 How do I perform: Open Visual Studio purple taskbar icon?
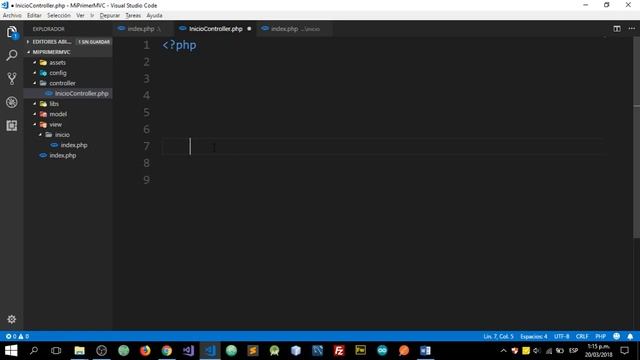point(188,351)
